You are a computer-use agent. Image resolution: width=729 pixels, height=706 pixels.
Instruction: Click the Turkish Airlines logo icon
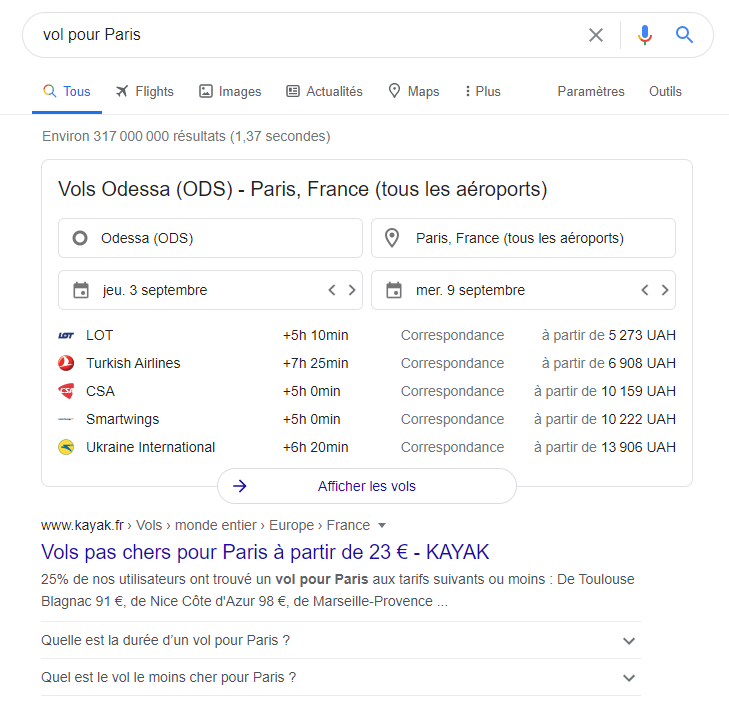pyautogui.click(x=67, y=363)
